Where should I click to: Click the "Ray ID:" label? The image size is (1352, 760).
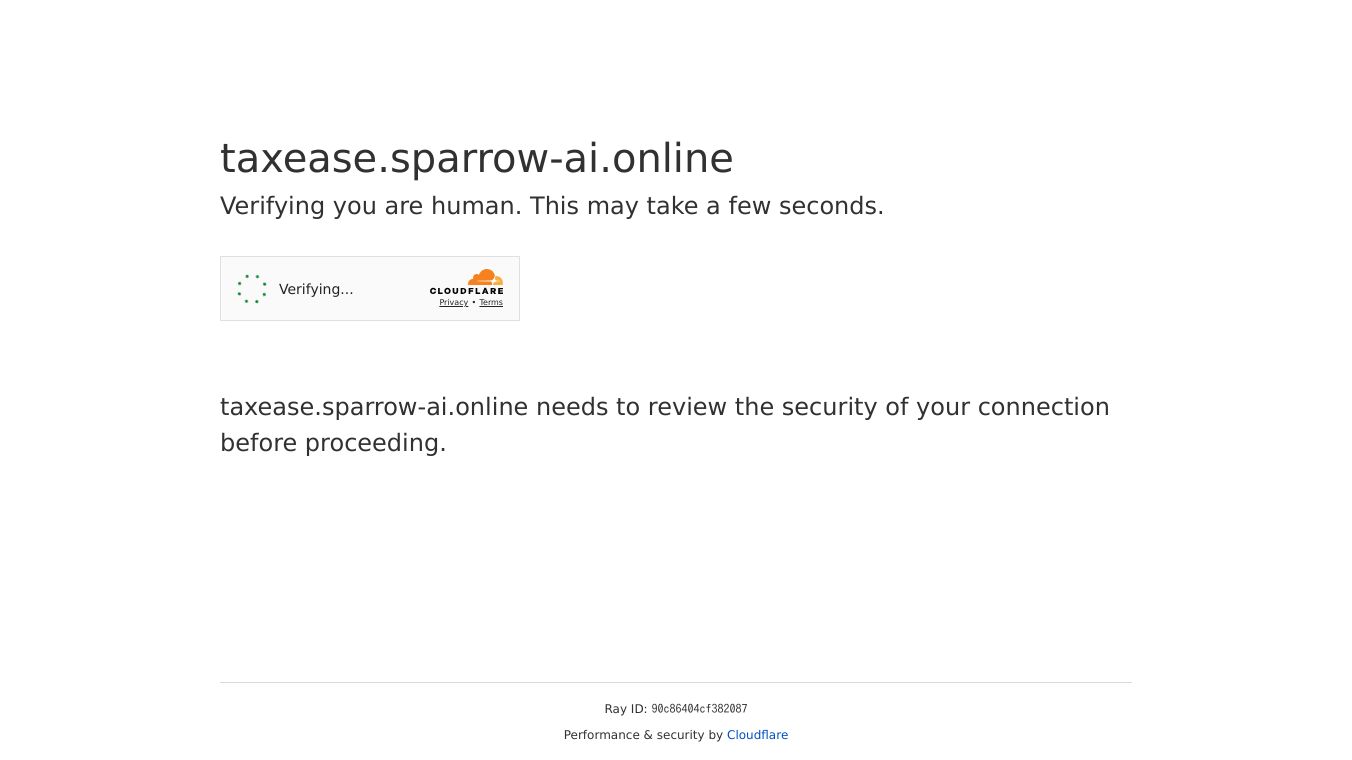[625, 709]
